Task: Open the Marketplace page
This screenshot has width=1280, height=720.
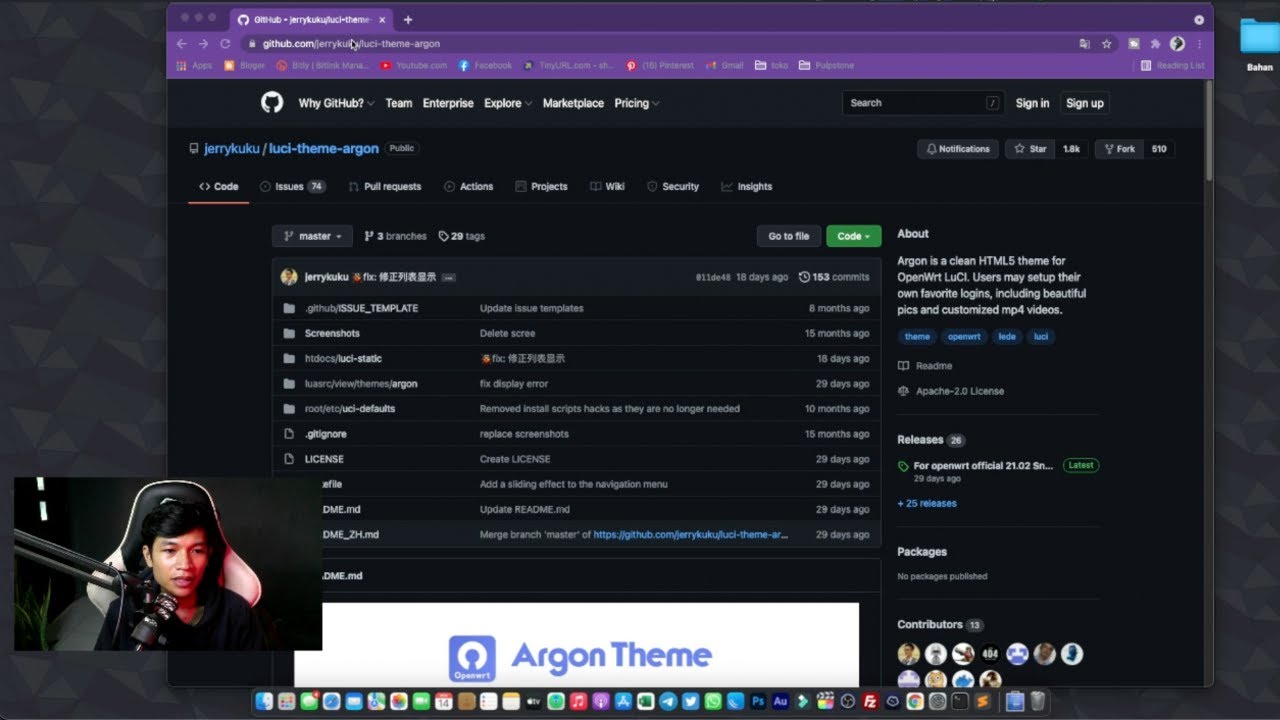Action: pyautogui.click(x=573, y=103)
